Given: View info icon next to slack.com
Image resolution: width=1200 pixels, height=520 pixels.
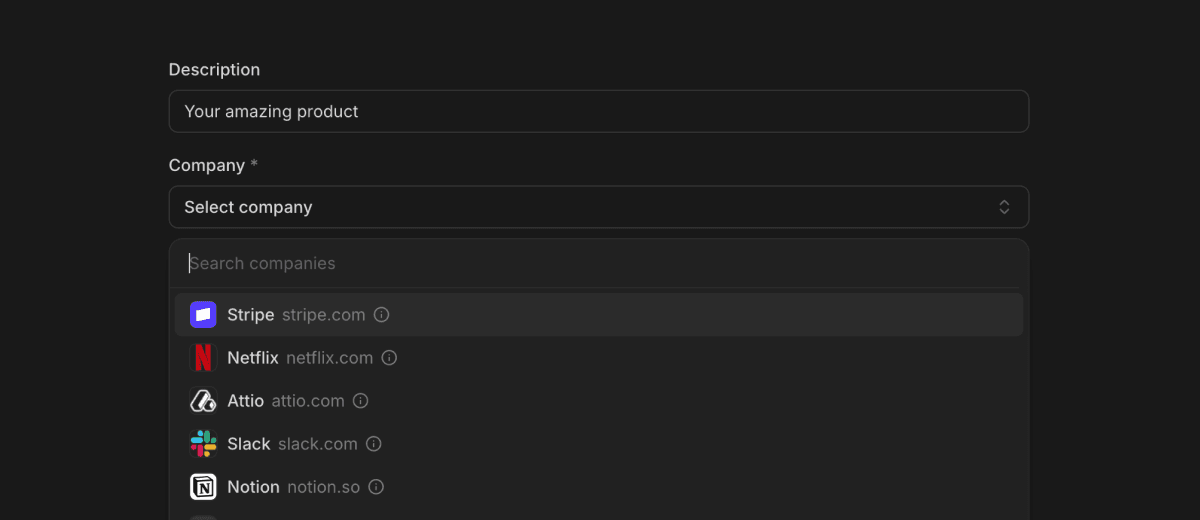Looking at the screenshot, I should pyautogui.click(x=374, y=444).
